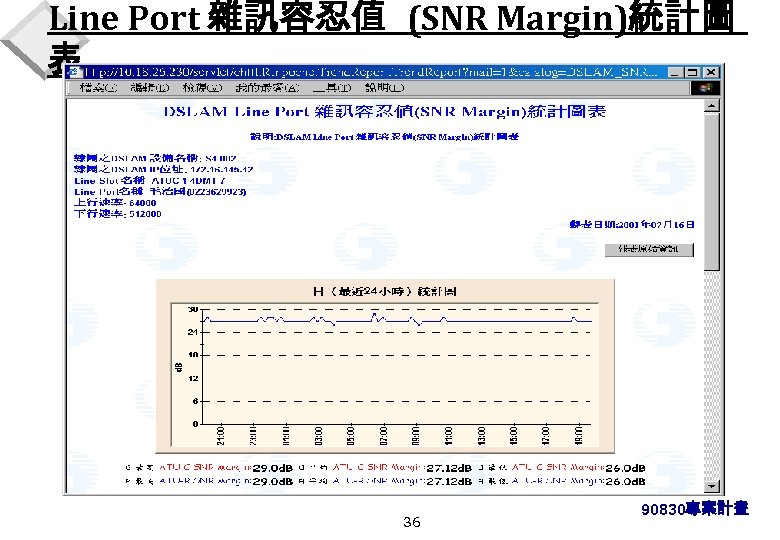Click the scrollbar up arrow
The image size is (780, 540).
click(712, 106)
